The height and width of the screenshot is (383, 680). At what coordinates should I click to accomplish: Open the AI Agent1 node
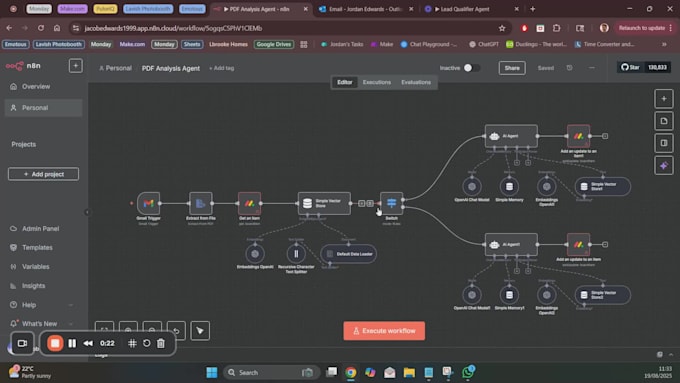tap(511, 244)
